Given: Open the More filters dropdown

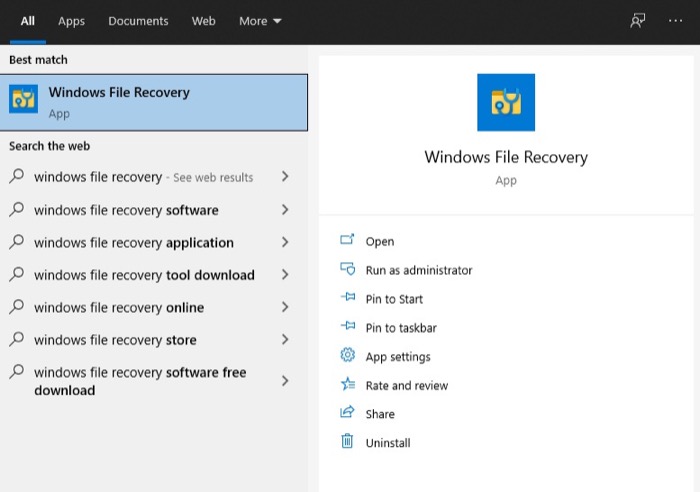Looking at the screenshot, I should pyautogui.click(x=260, y=21).
